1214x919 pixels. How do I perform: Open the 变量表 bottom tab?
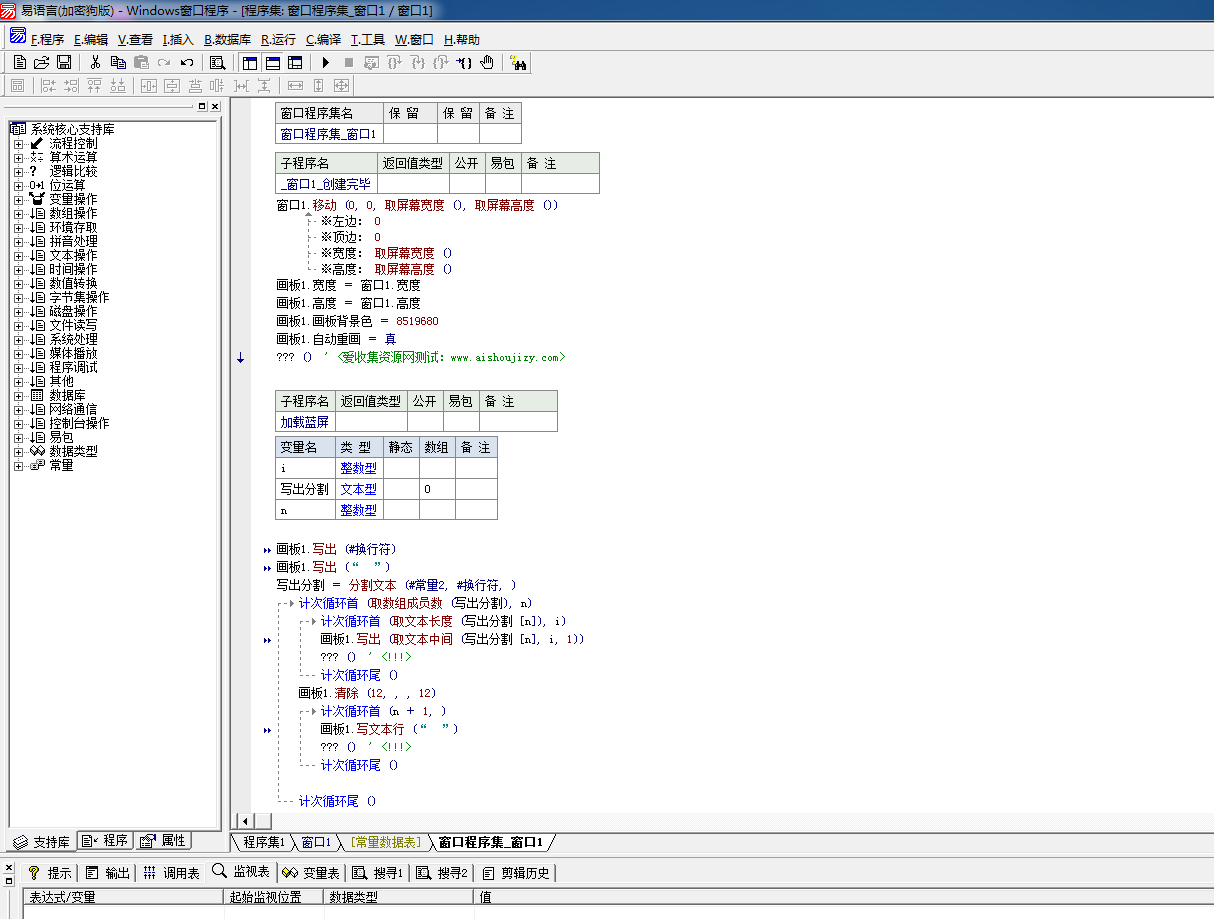tap(310, 873)
